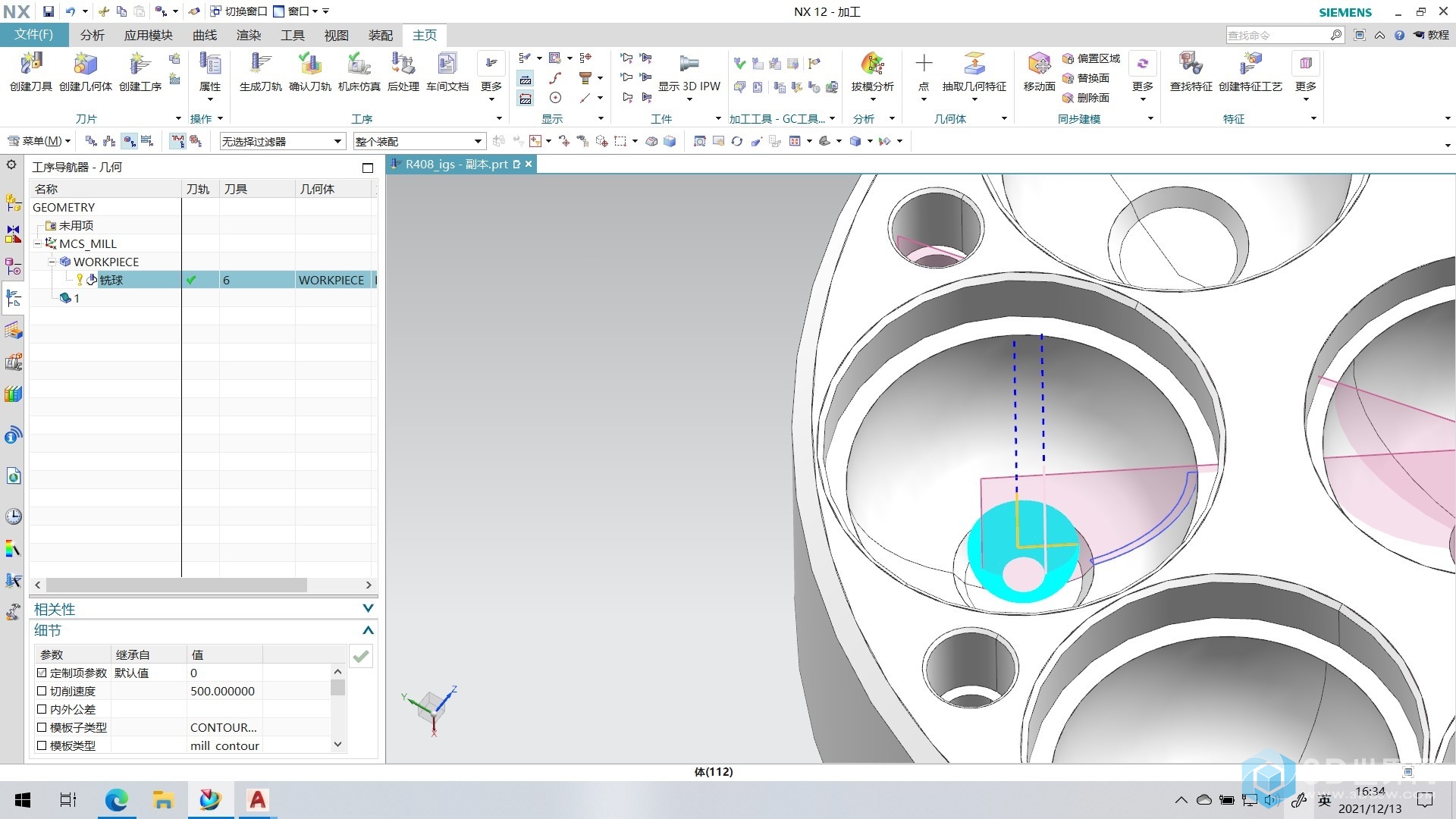The image size is (1456, 819).
Task: Maximize the 工序导航器 panel checkbox
Action: (368, 168)
